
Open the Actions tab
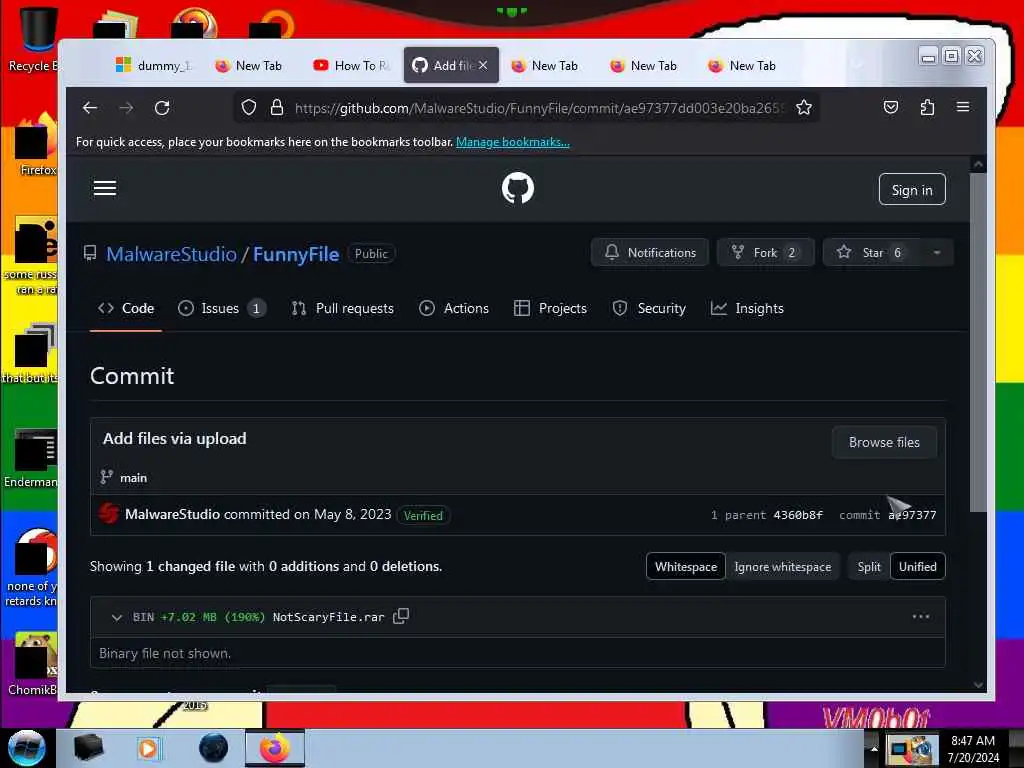tap(454, 308)
